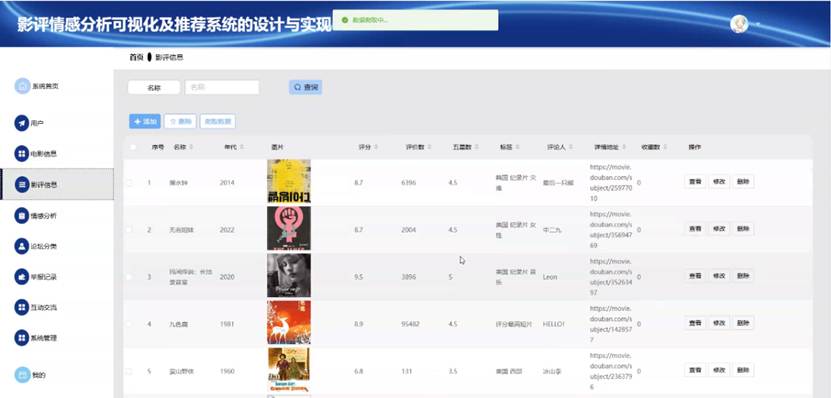Click the 名称 search input field
The image size is (831, 398).
click(x=222, y=87)
